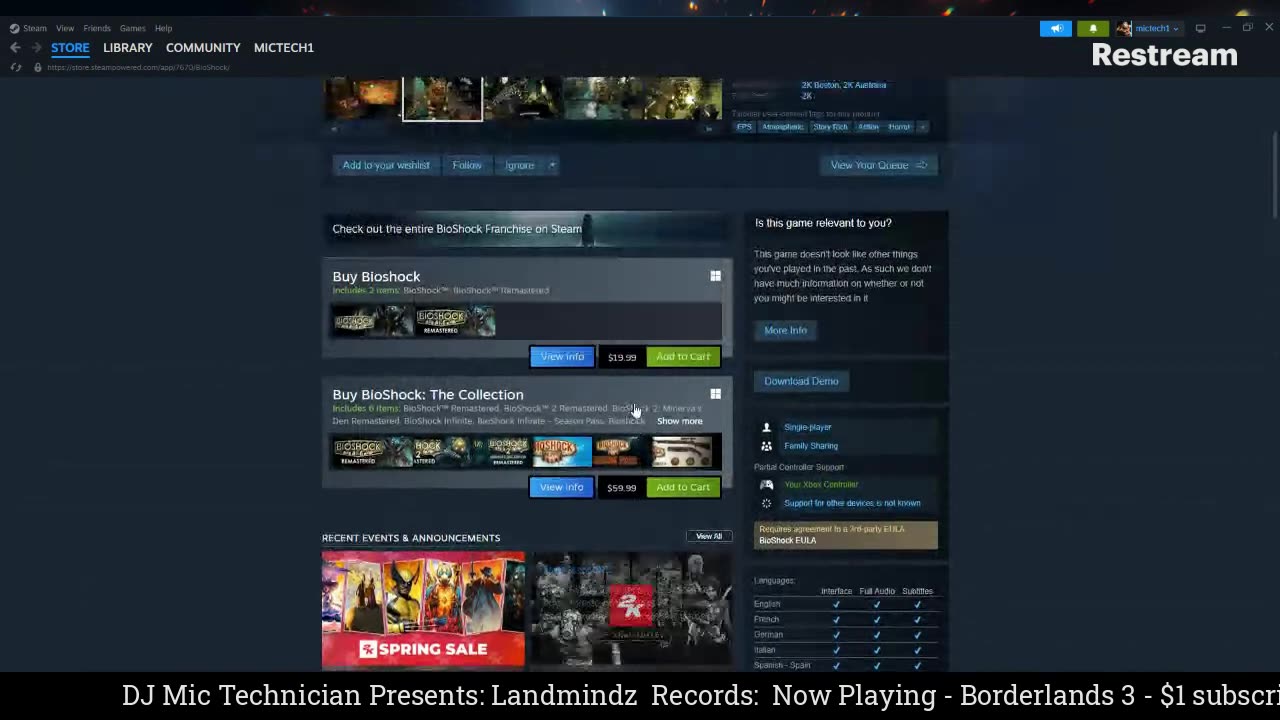Click the Big Picture monitor icon
Viewport: 1280px width, 720px height.
coord(1200,28)
